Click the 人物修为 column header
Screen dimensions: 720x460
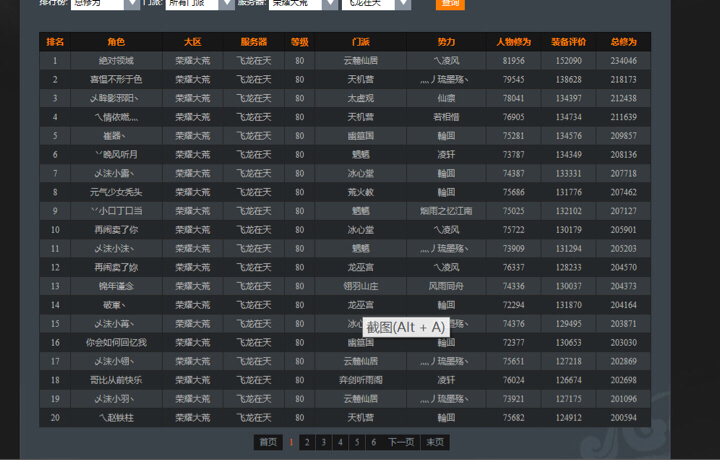coord(513,42)
